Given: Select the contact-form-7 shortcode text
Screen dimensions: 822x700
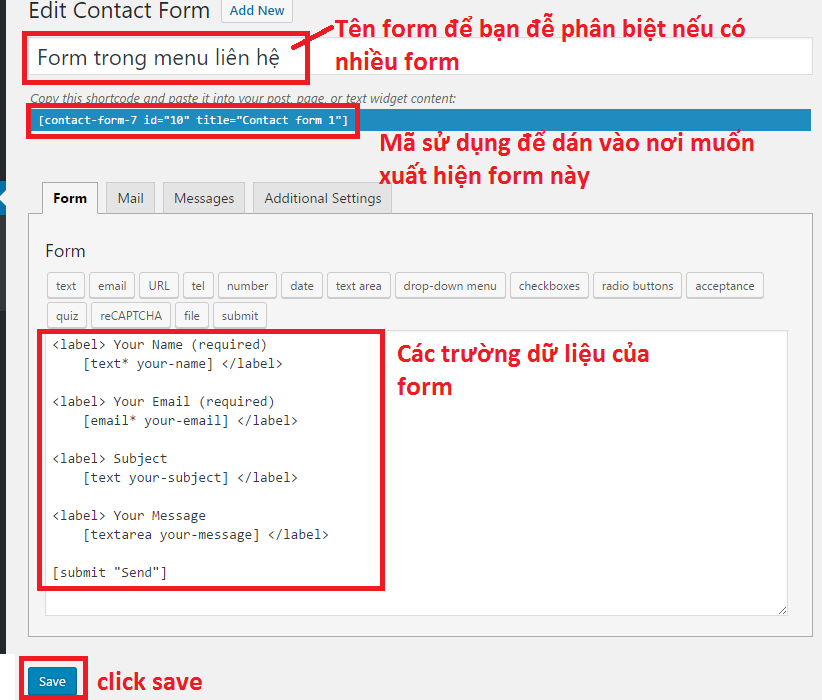Looking at the screenshot, I should (193, 120).
